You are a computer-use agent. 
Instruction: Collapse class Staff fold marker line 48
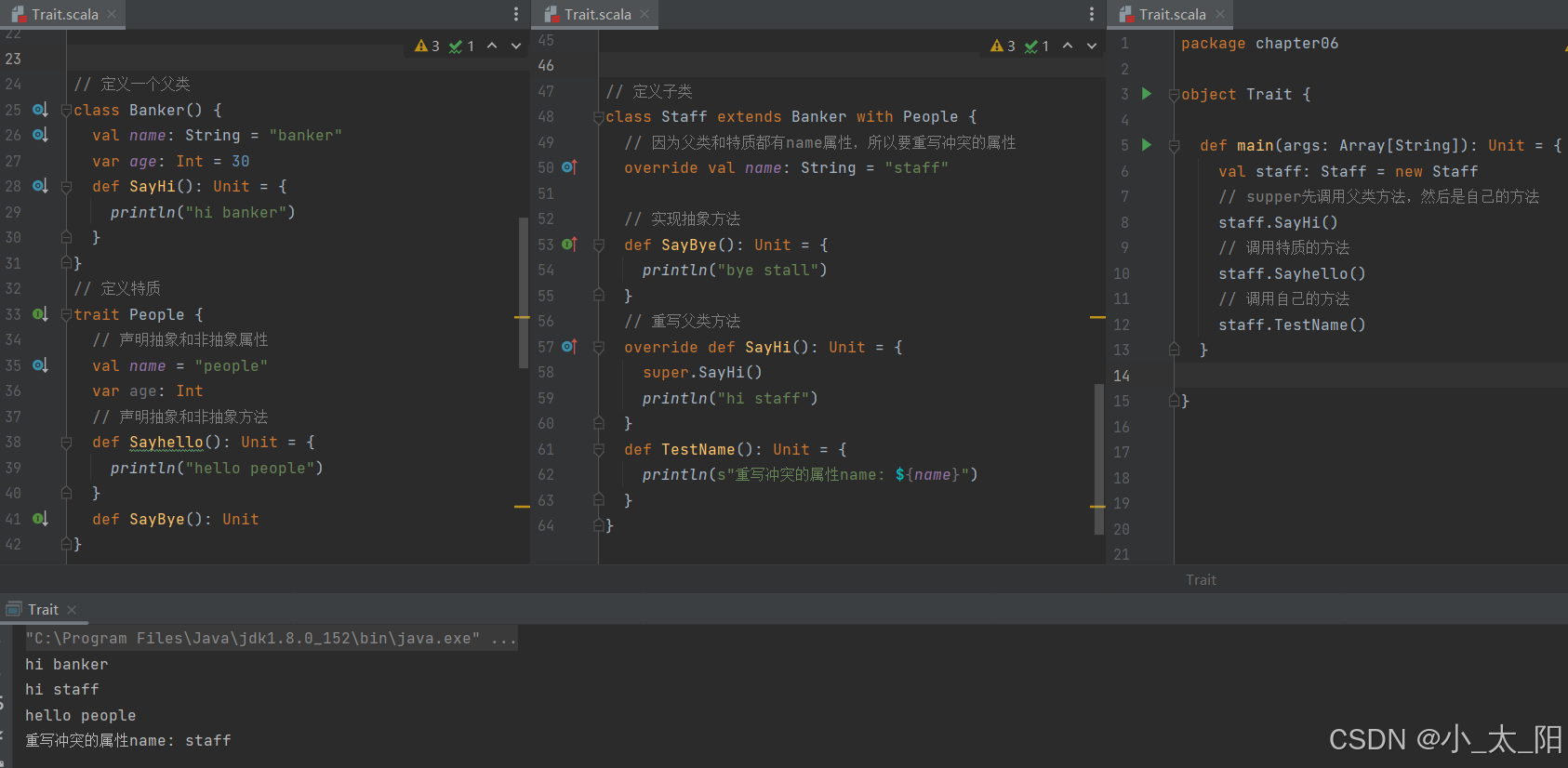599,117
